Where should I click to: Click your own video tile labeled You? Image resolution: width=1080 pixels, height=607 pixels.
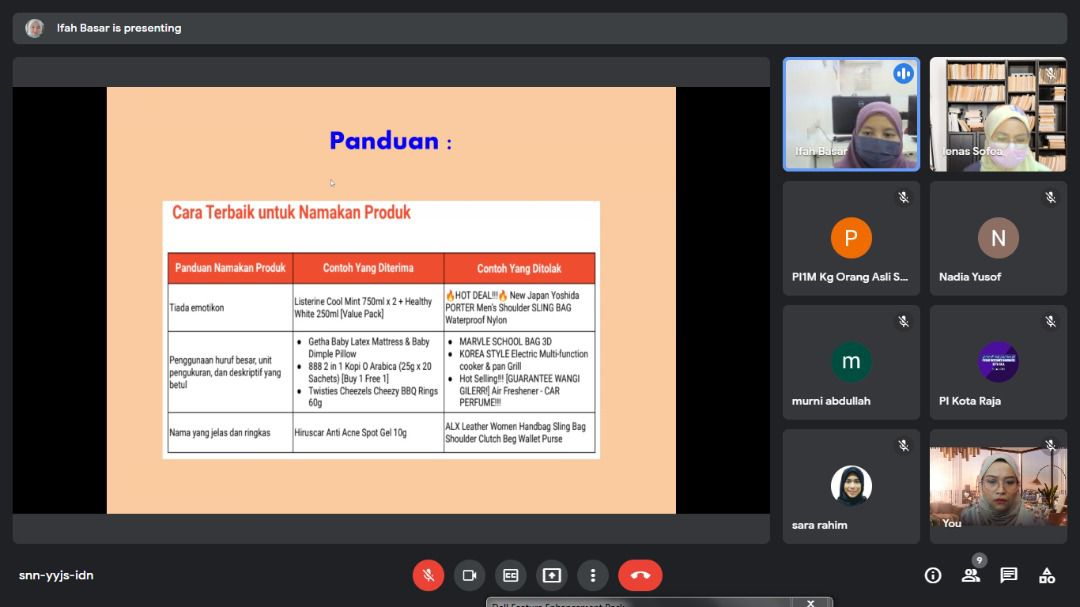(x=998, y=487)
